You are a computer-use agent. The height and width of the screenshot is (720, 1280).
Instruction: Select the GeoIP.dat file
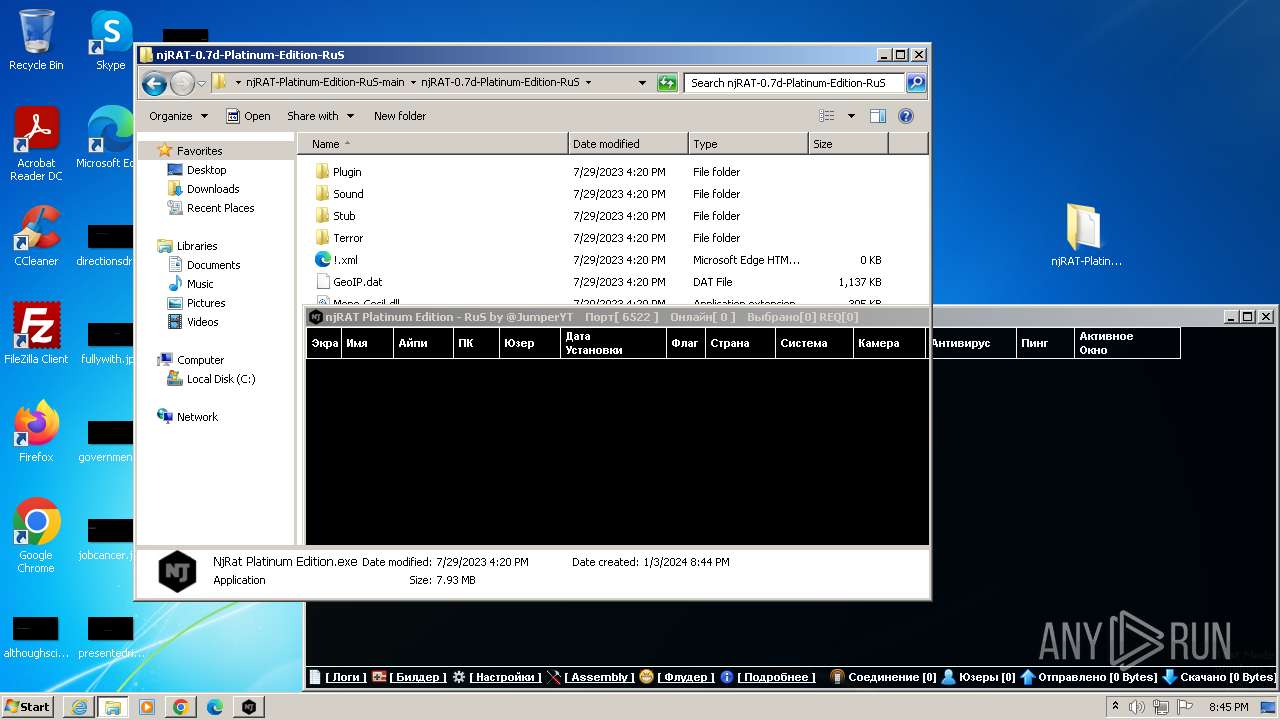click(x=358, y=282)
